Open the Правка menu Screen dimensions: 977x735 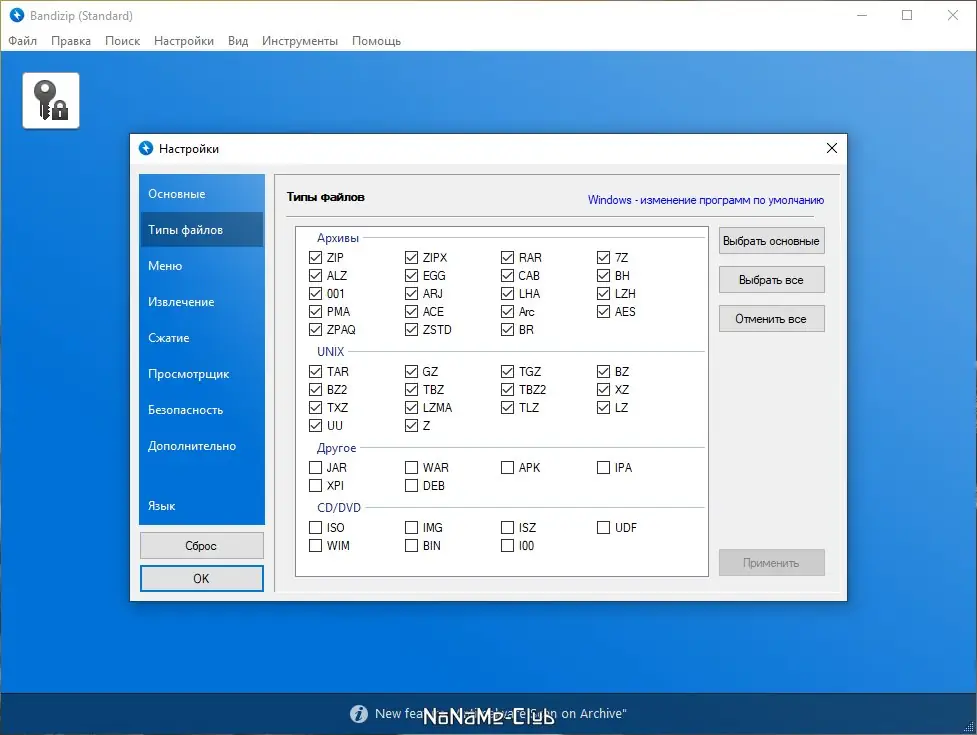71,41
